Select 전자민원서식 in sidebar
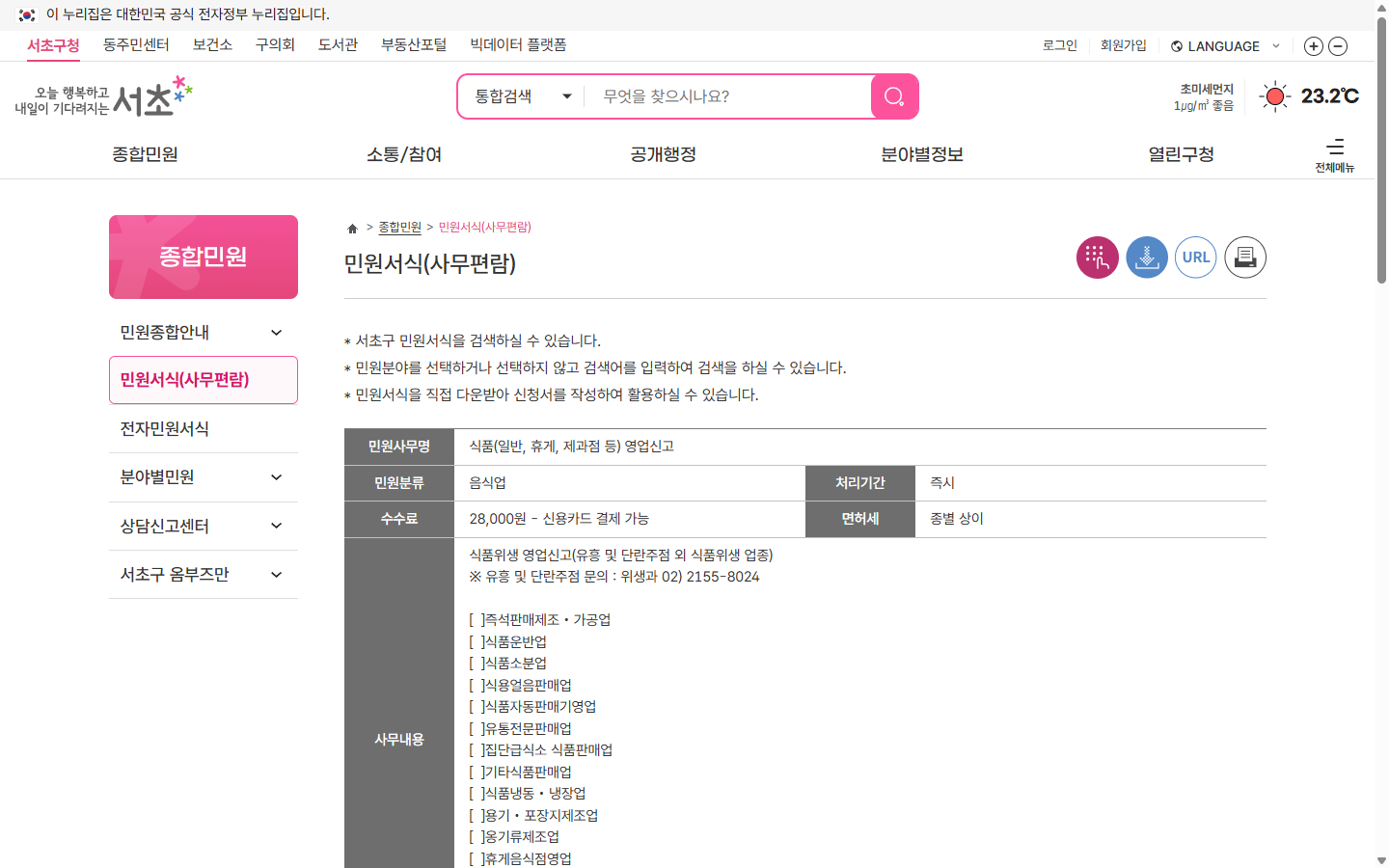The height and width of the screenshot is (868, 1389). point(204,428)
